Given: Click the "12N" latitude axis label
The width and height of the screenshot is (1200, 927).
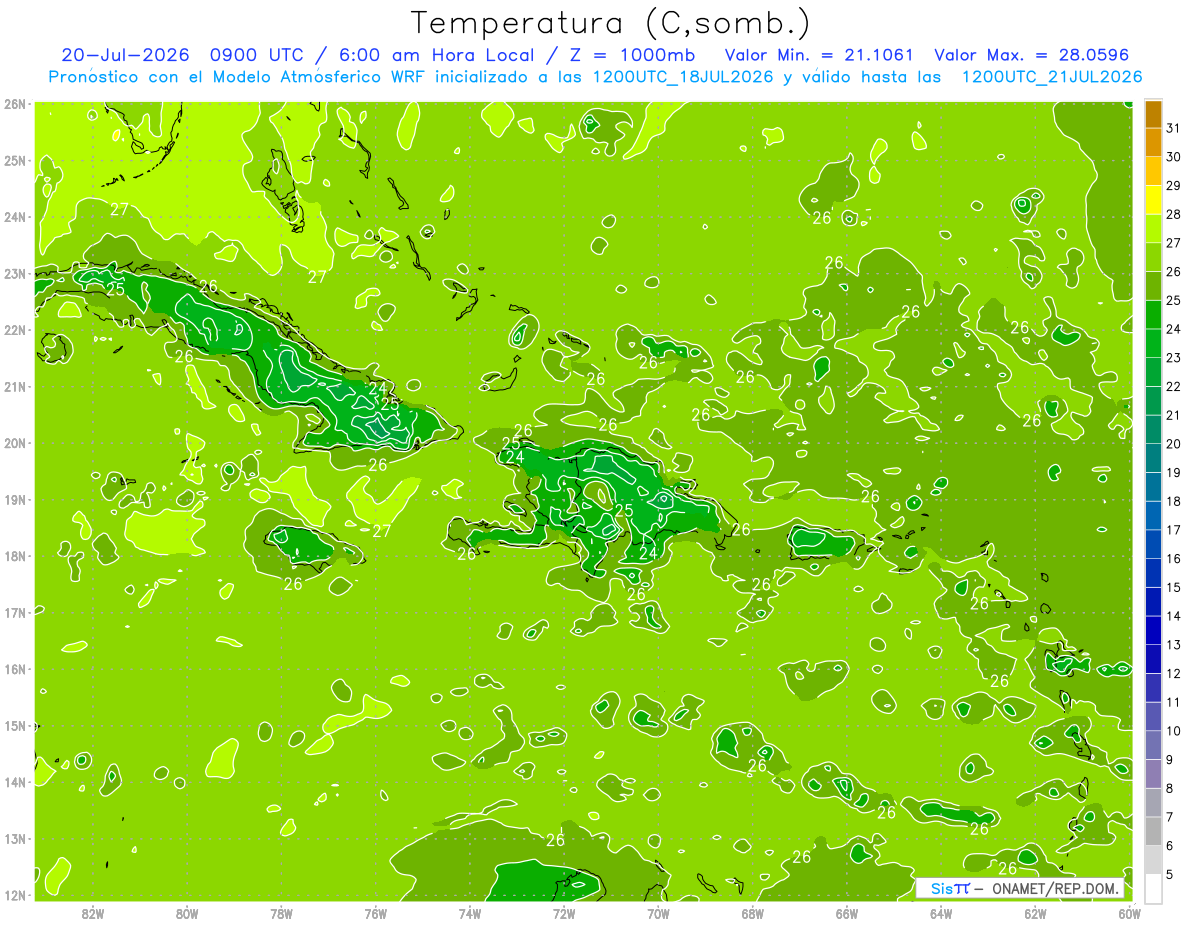Looking at the screenshot, I should pos(16,895).
